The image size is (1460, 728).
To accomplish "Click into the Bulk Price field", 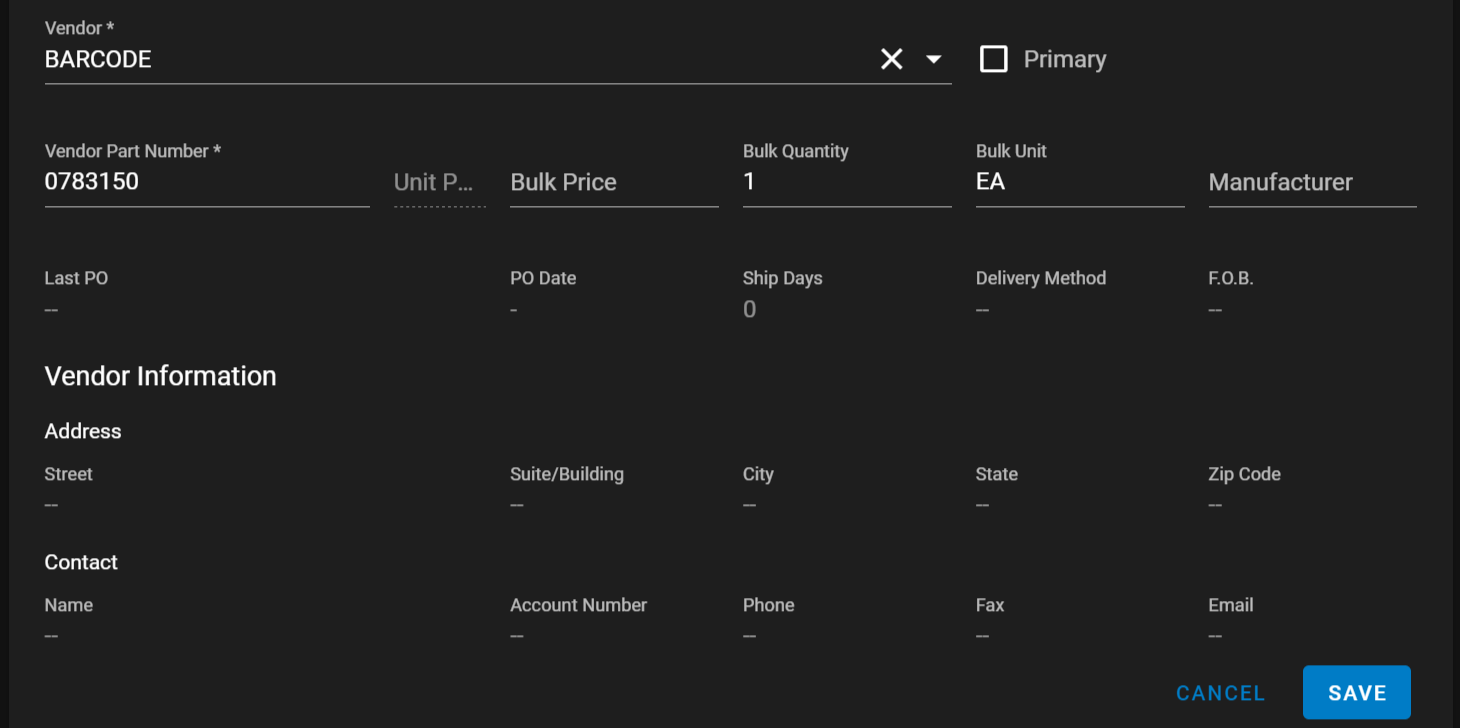I will (613, 183).
